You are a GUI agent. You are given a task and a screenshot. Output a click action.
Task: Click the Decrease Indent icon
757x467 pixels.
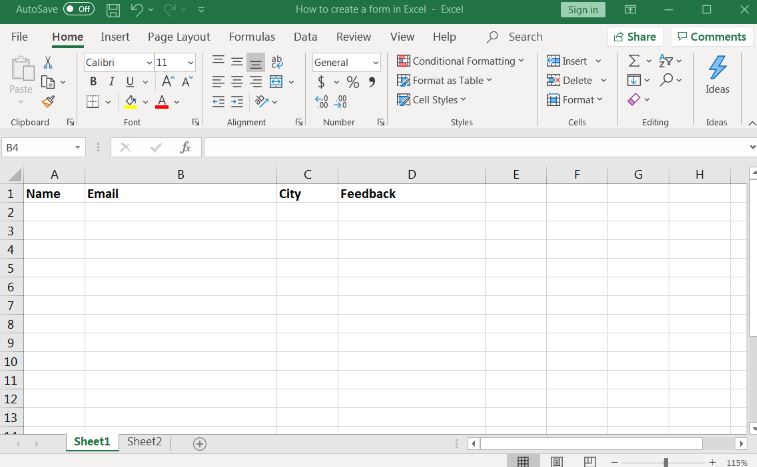pos(218,101)
